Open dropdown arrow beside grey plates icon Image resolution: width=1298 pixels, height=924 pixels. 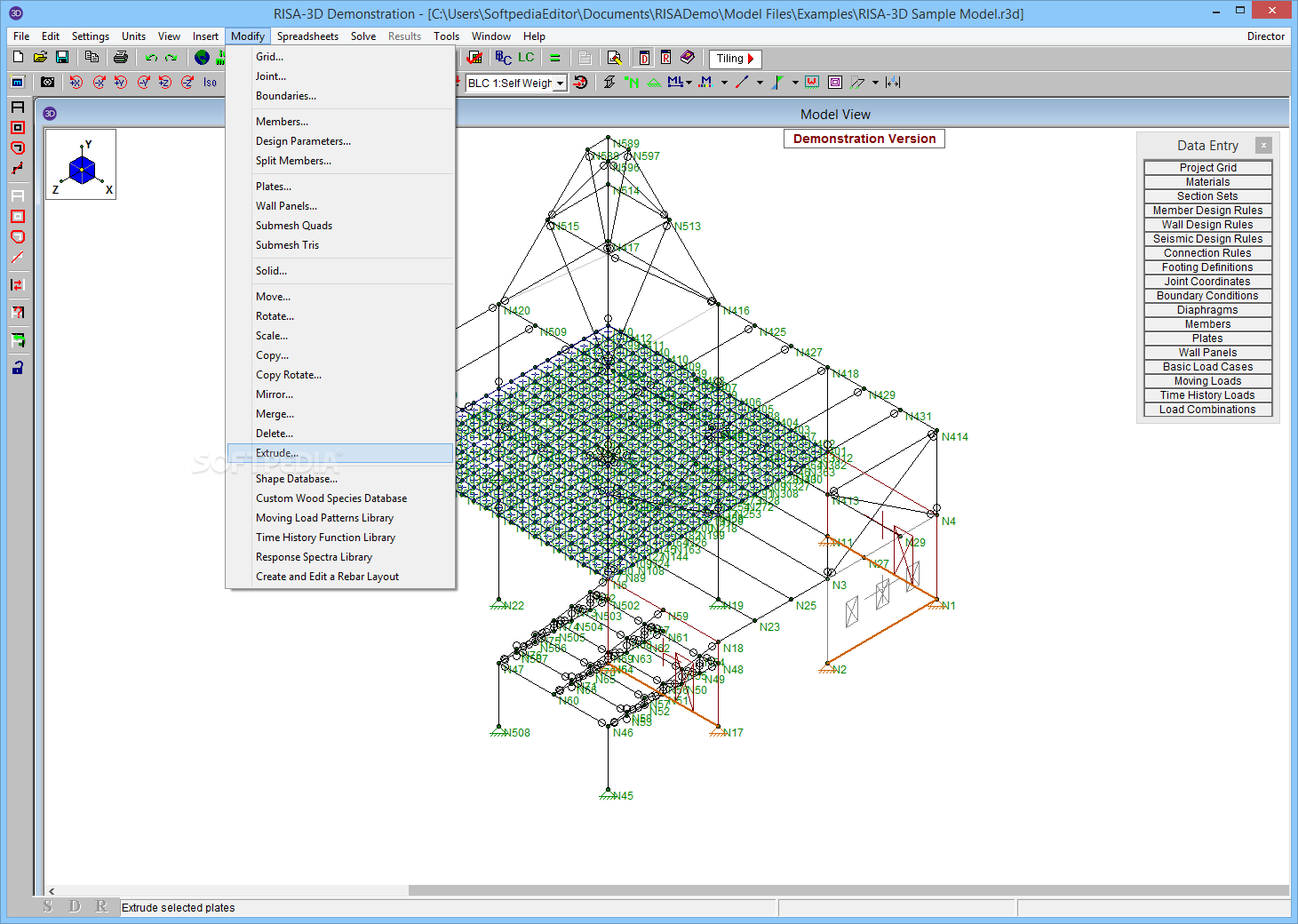875,83
